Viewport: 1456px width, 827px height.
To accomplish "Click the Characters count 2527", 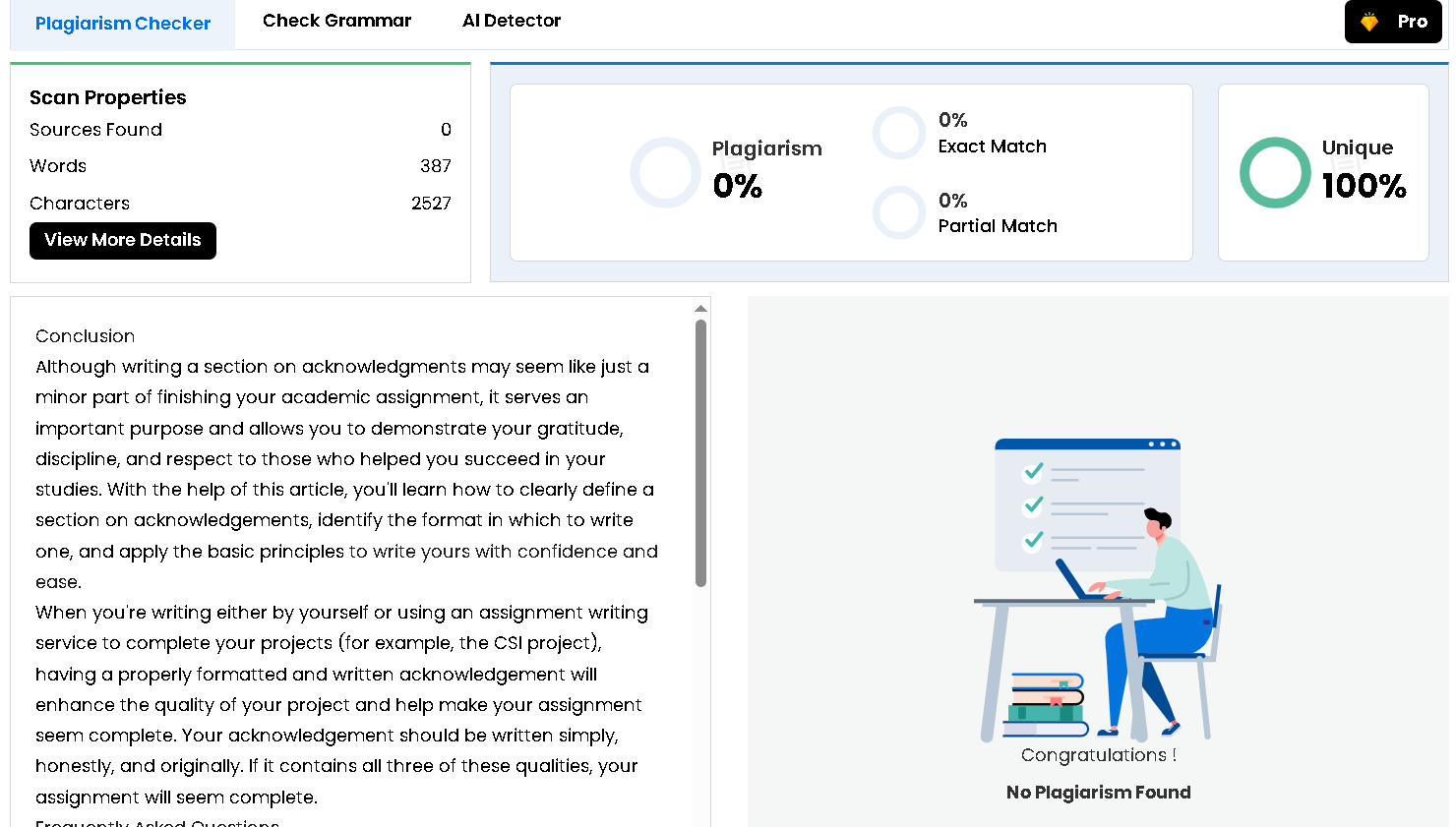I will [431, 204].
